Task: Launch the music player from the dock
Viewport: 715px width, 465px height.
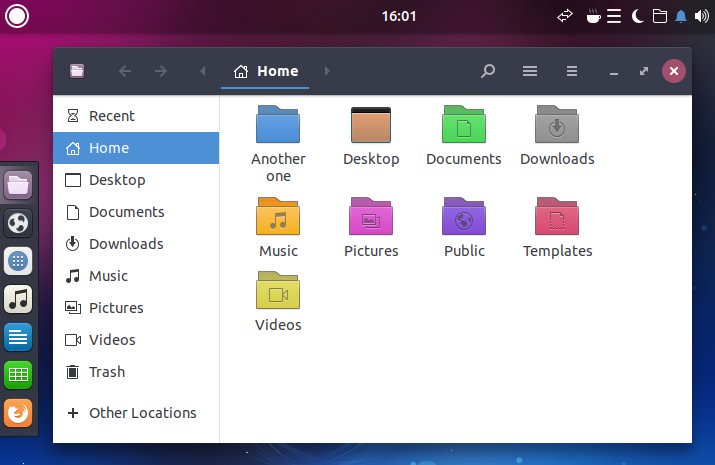Action: (18, 299)
